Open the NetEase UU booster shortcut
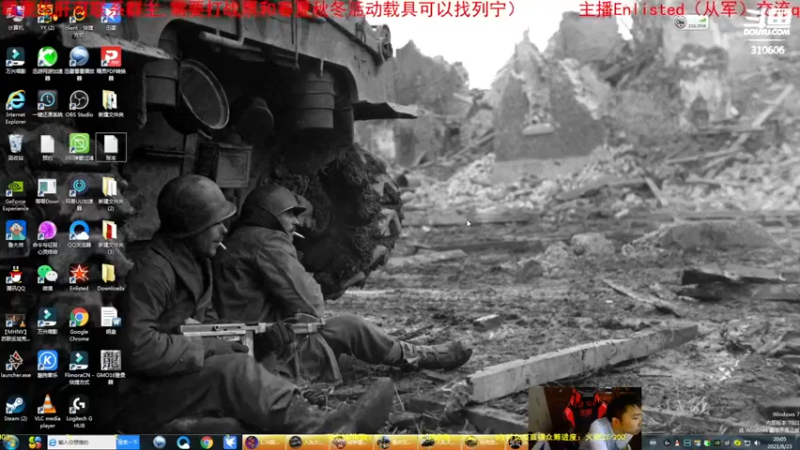This screenshot has height=450, width=800. [x=79, y=194]
